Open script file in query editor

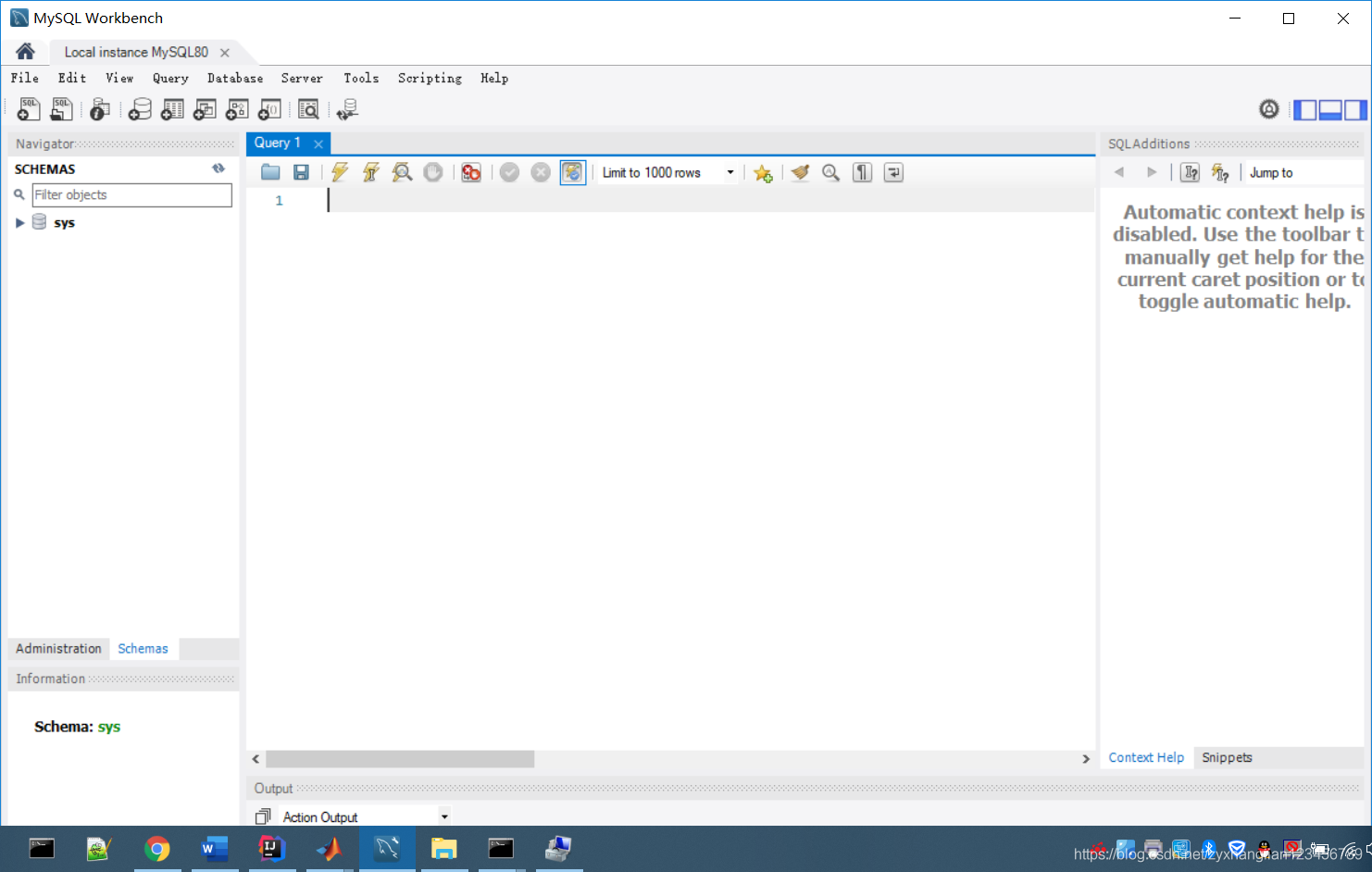(x=270, y=172)
